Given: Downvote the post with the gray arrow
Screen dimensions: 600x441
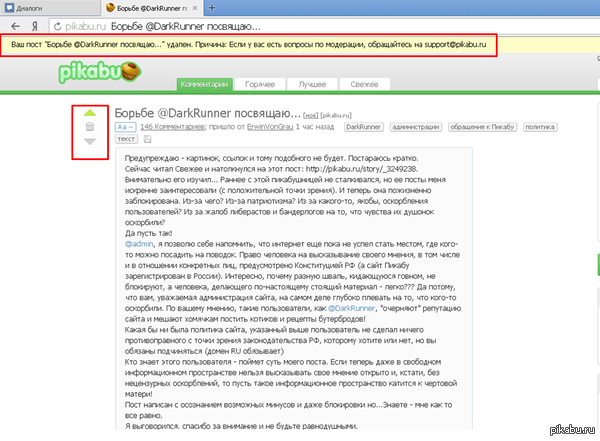Looking at the screenshot, I should point(90,142).
